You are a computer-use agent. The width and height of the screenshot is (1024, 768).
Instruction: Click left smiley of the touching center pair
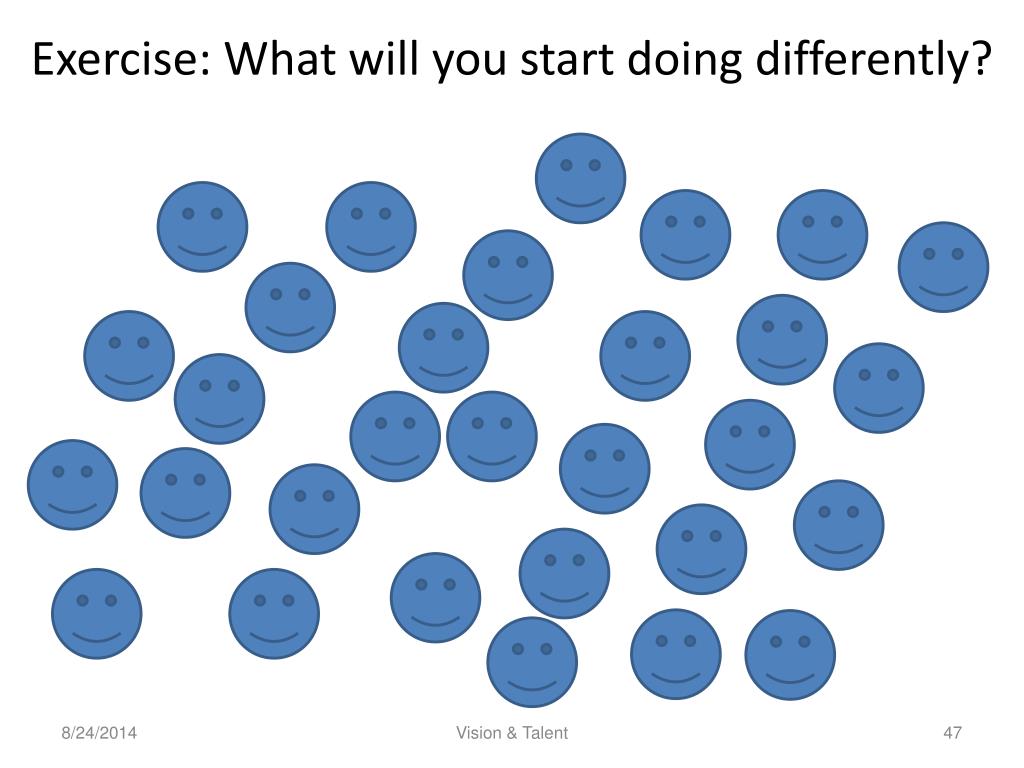point(395,436)
